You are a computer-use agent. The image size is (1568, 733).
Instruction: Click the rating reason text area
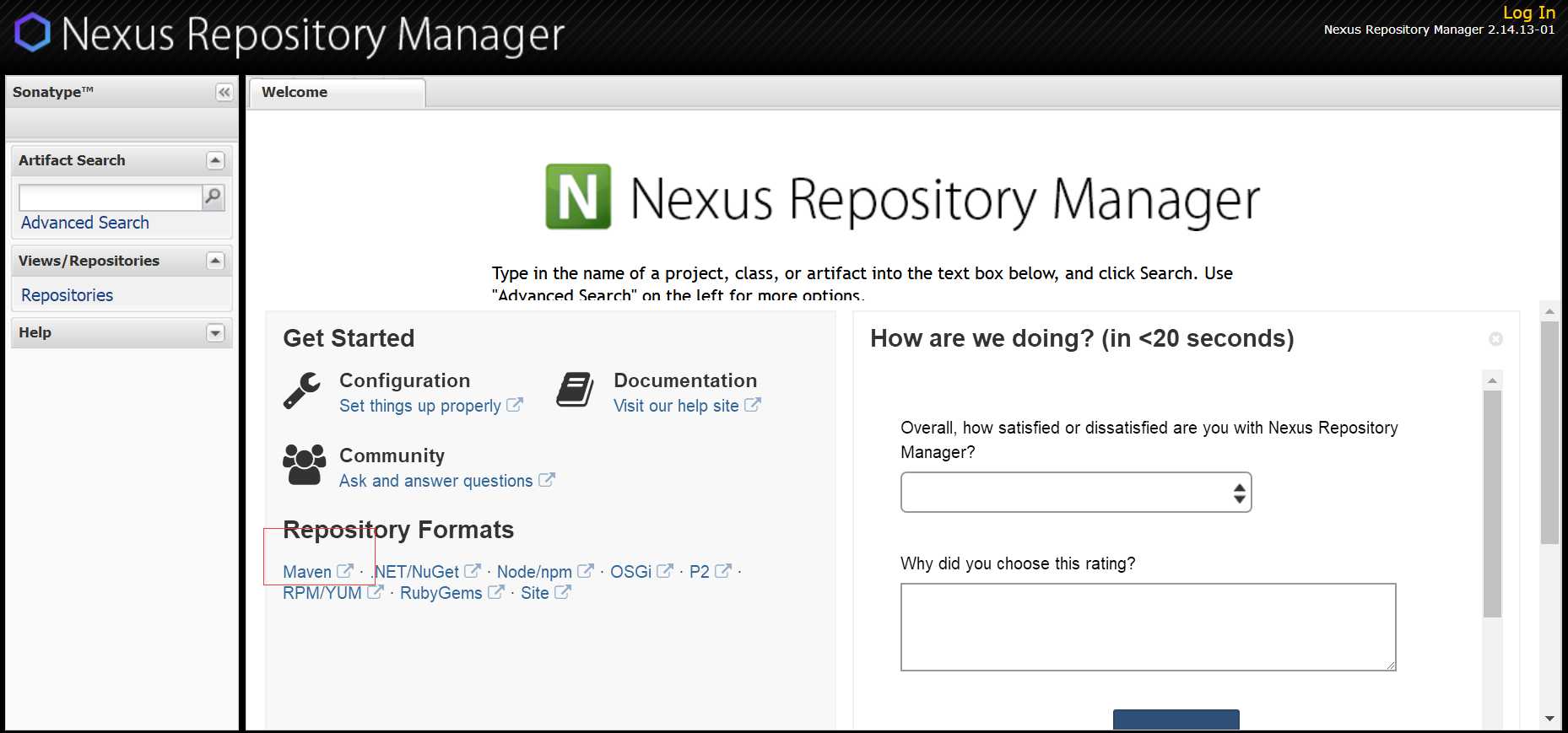pyautogui.click(x=1149, y=627)
